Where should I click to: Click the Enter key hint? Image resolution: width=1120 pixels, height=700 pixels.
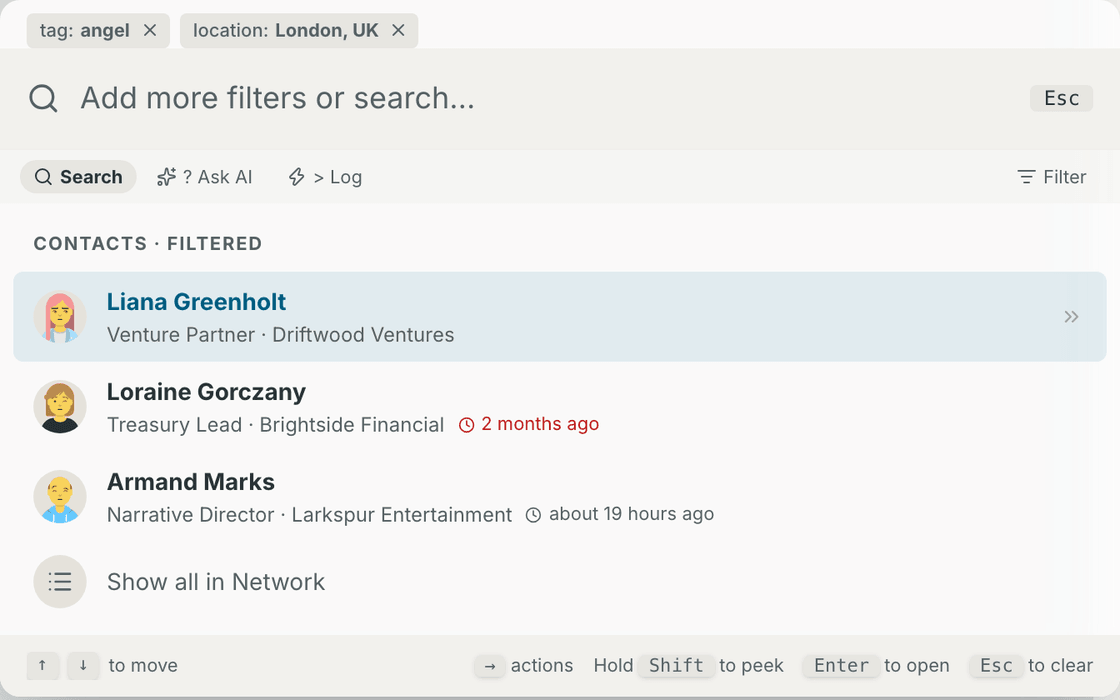[841, 666]
